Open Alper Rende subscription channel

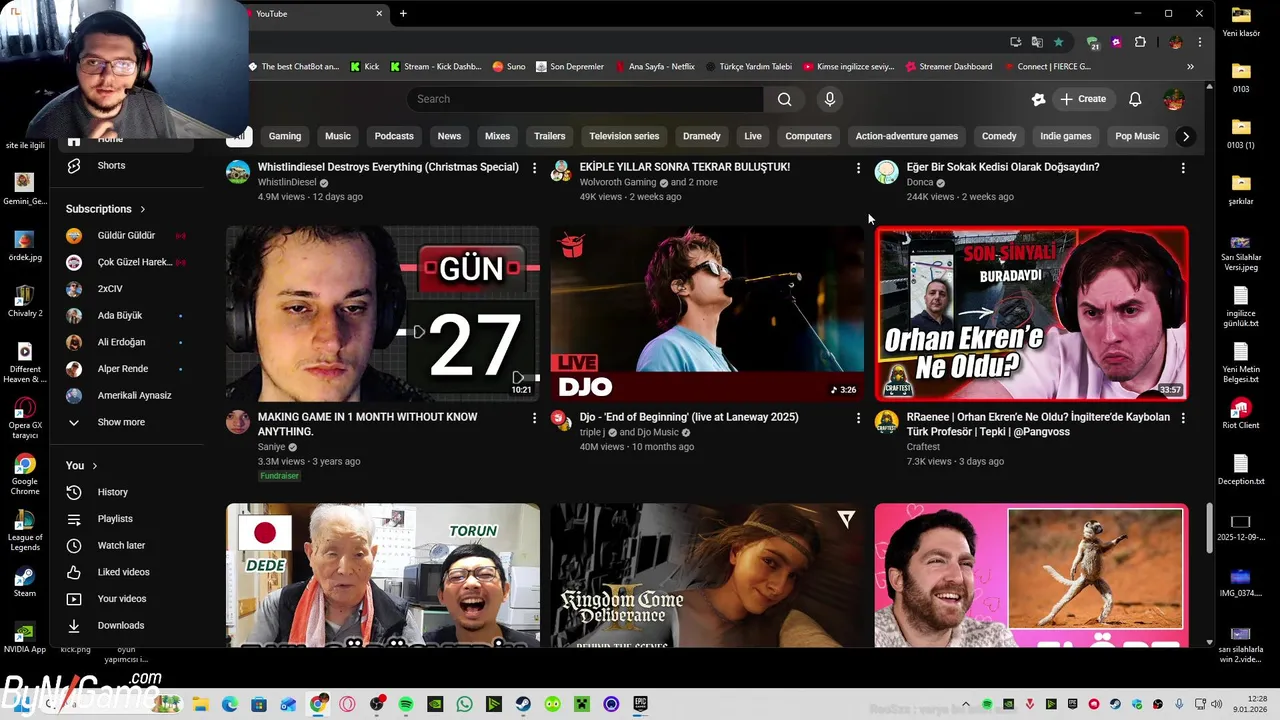coord(125,369)
